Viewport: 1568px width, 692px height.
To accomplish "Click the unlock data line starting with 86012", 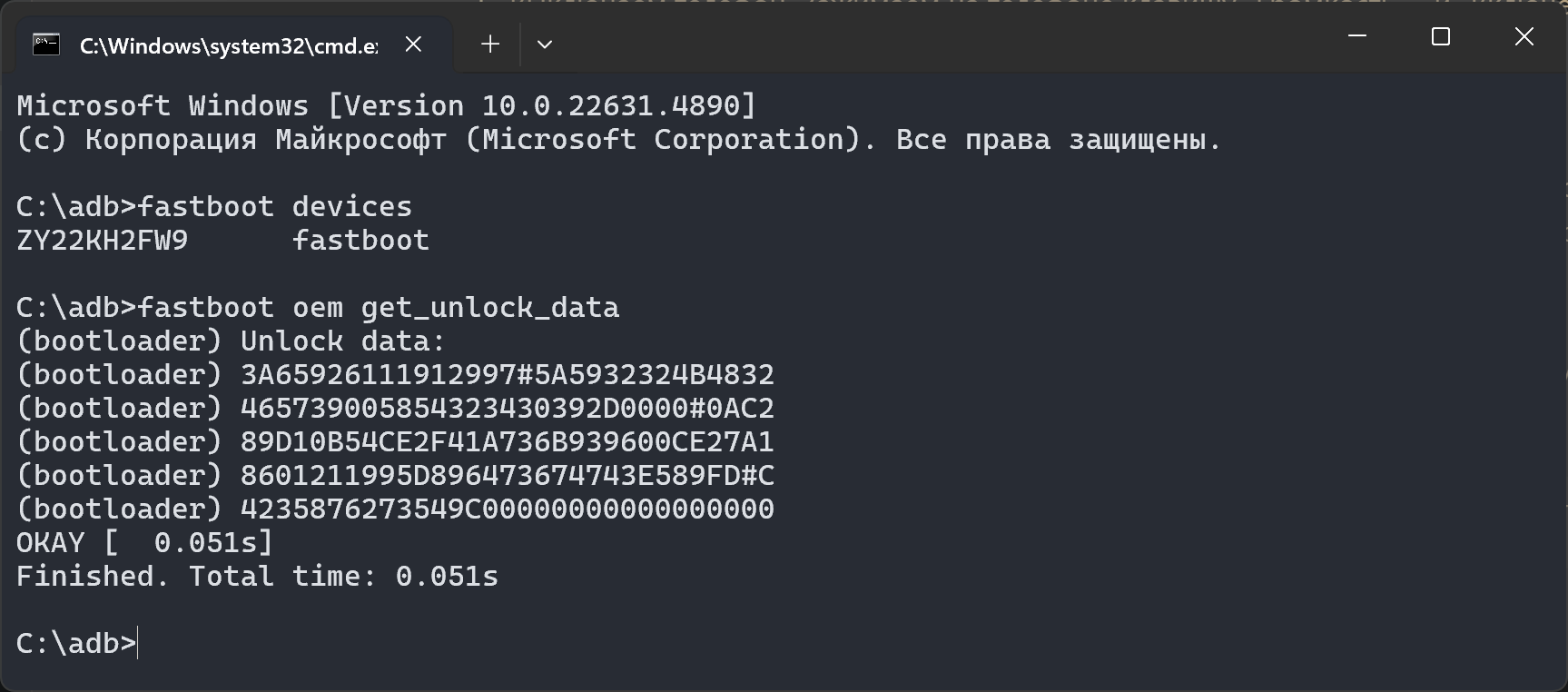I will tap(507, 476).
